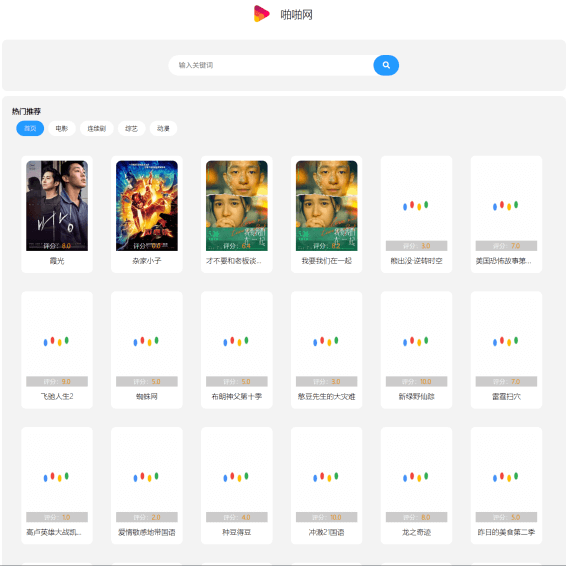Click the blue search magnifier button
This screenshot has width=566, height=566.
[386, 65]
